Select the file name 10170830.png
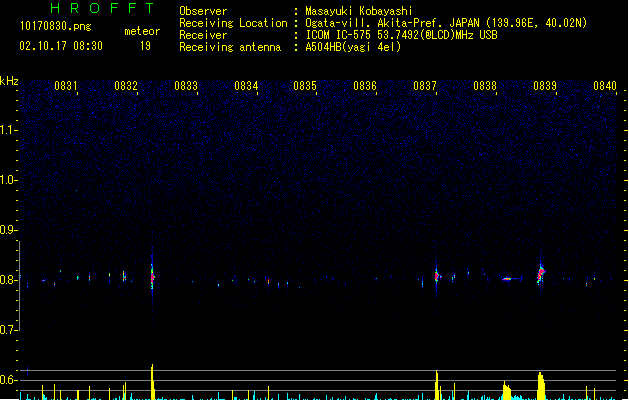The height and width of the screenshot is (400, 629). (56, 26)
